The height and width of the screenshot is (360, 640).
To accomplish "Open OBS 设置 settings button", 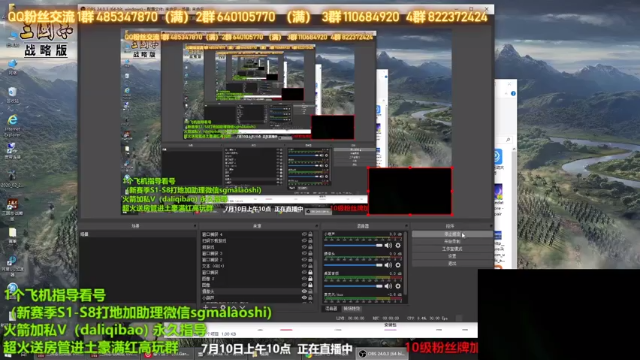I will [452, 256].
